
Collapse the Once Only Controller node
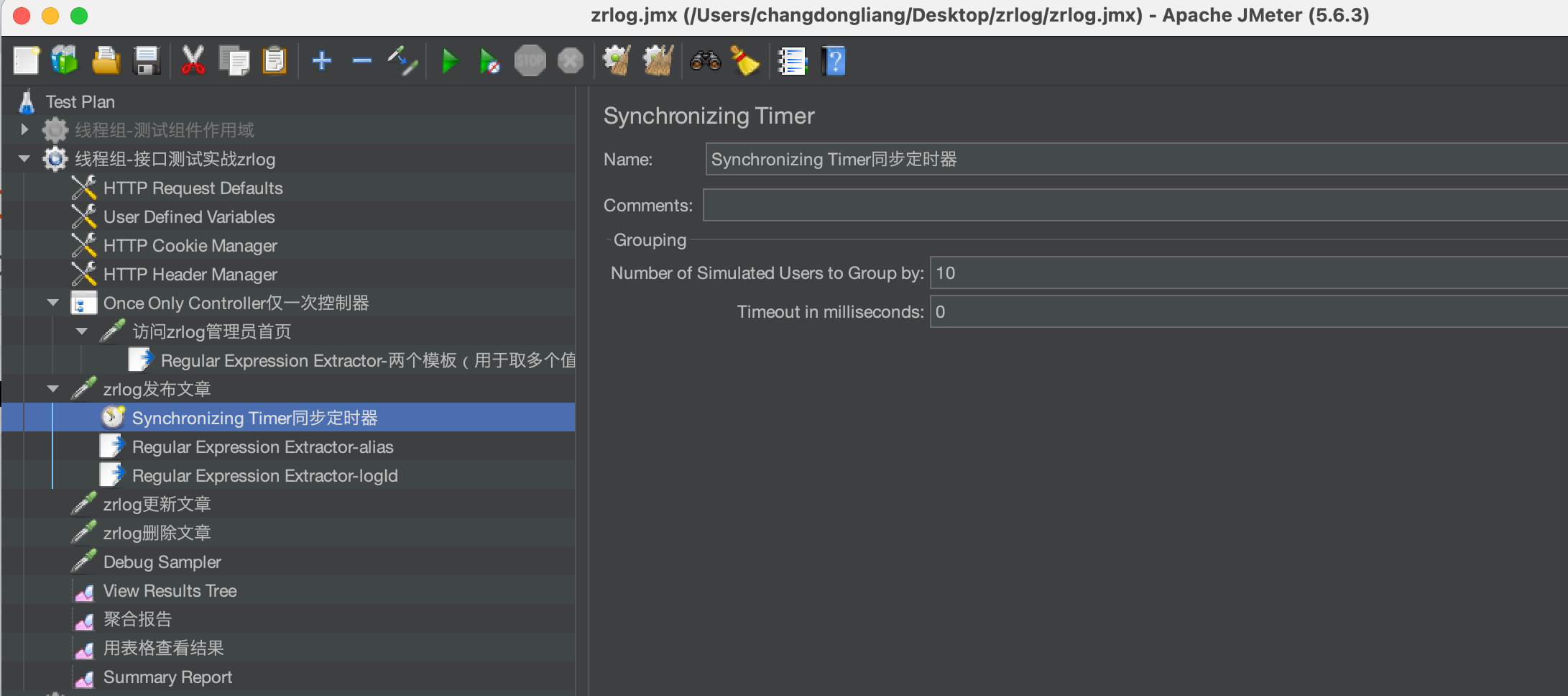pyautogui.click(x=53, y=303)
